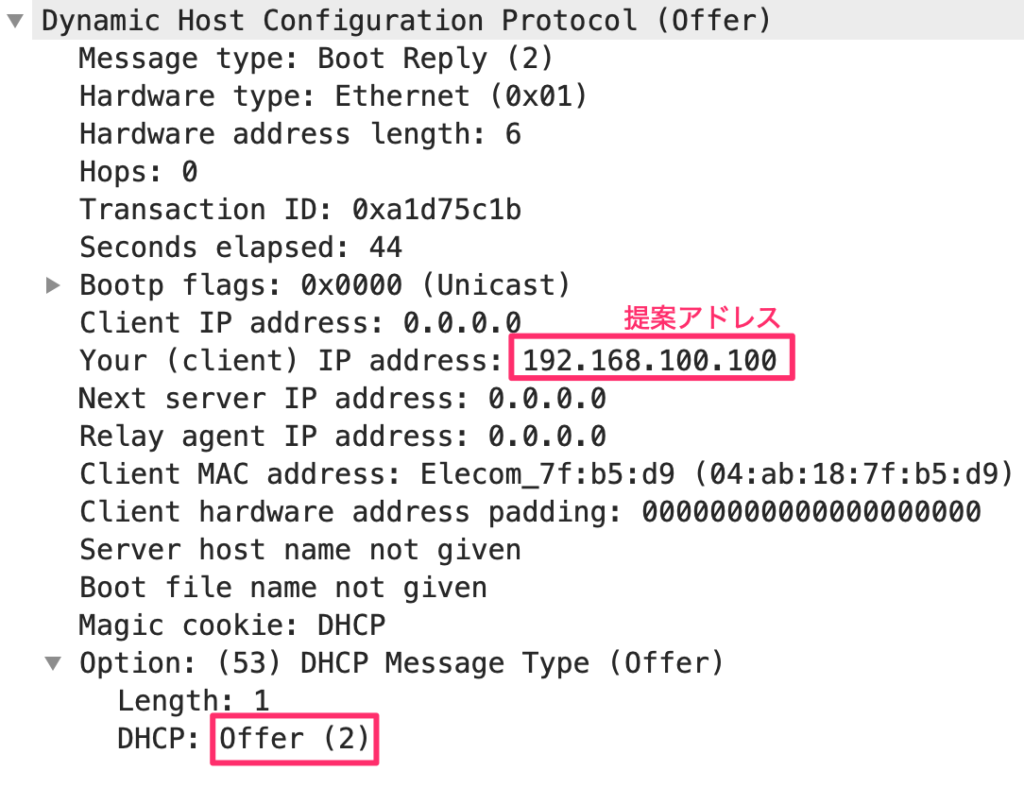Select the Transaction ID 0xa1d75c1b line

pos(300,210)
